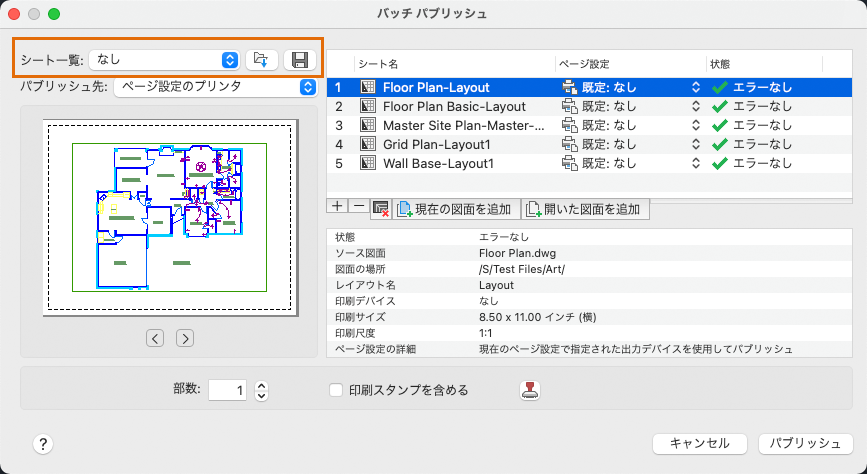Screen dimensions: 867x474
Task: Click layout icon beside Grid Plan-Layout1
Action: coord(368,144)
